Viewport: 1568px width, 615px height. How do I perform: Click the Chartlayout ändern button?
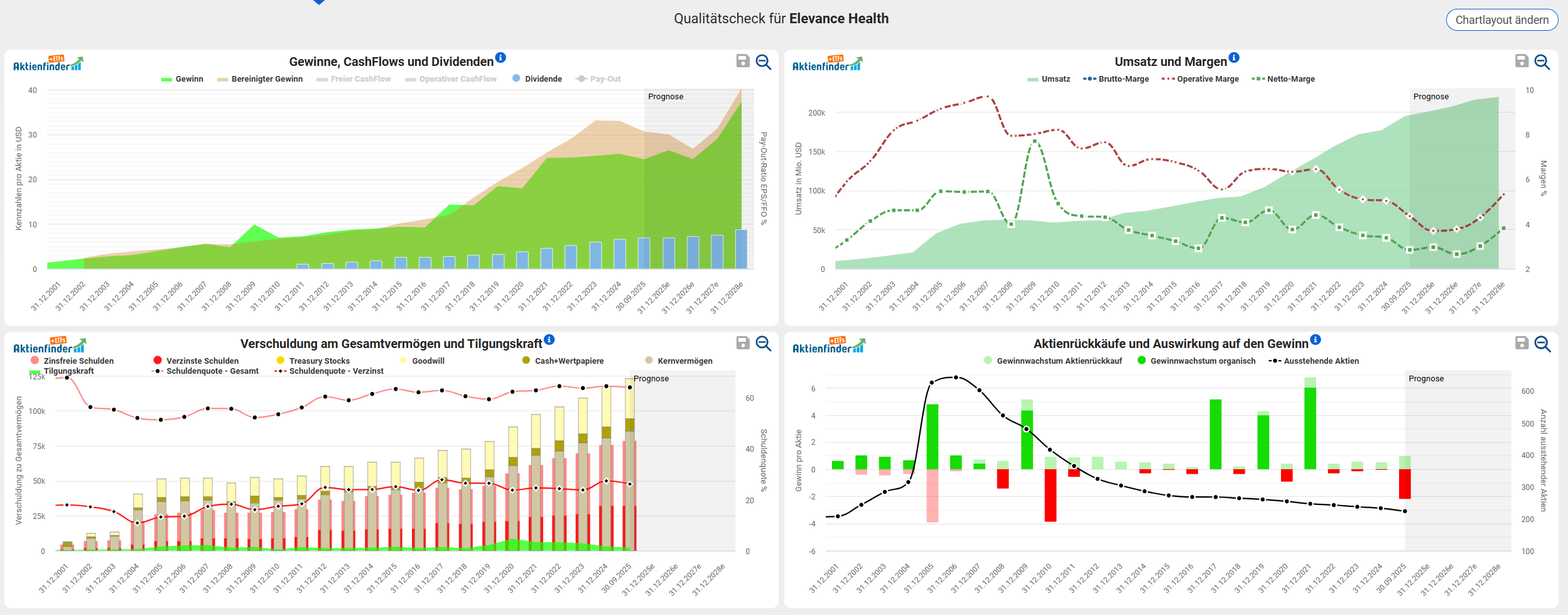pos(1501,20)
